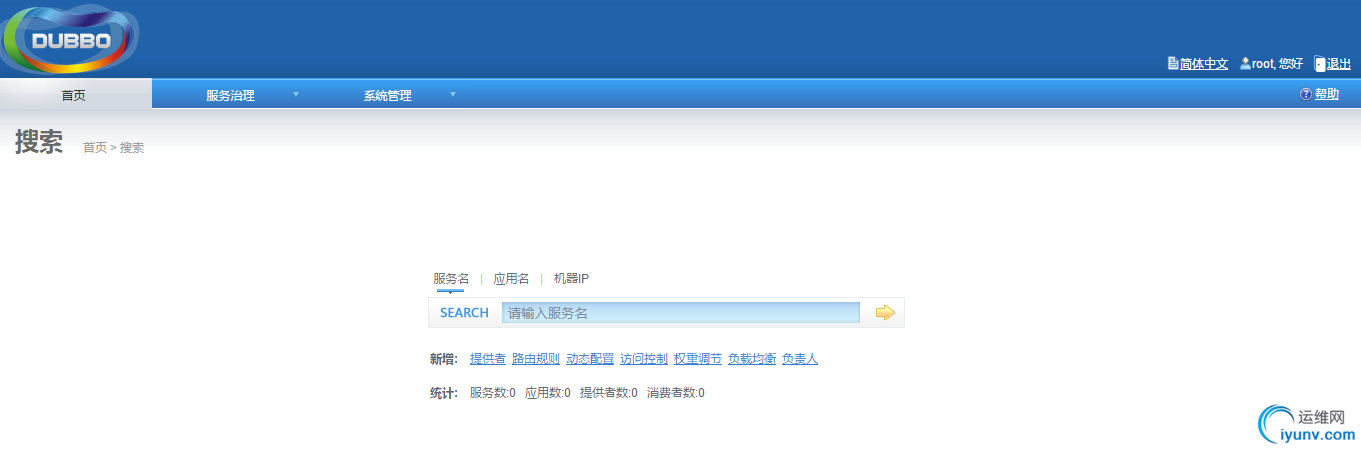Open the 首页 home tab
This screenshot has height=451, width=1361.
click(76, 94)
